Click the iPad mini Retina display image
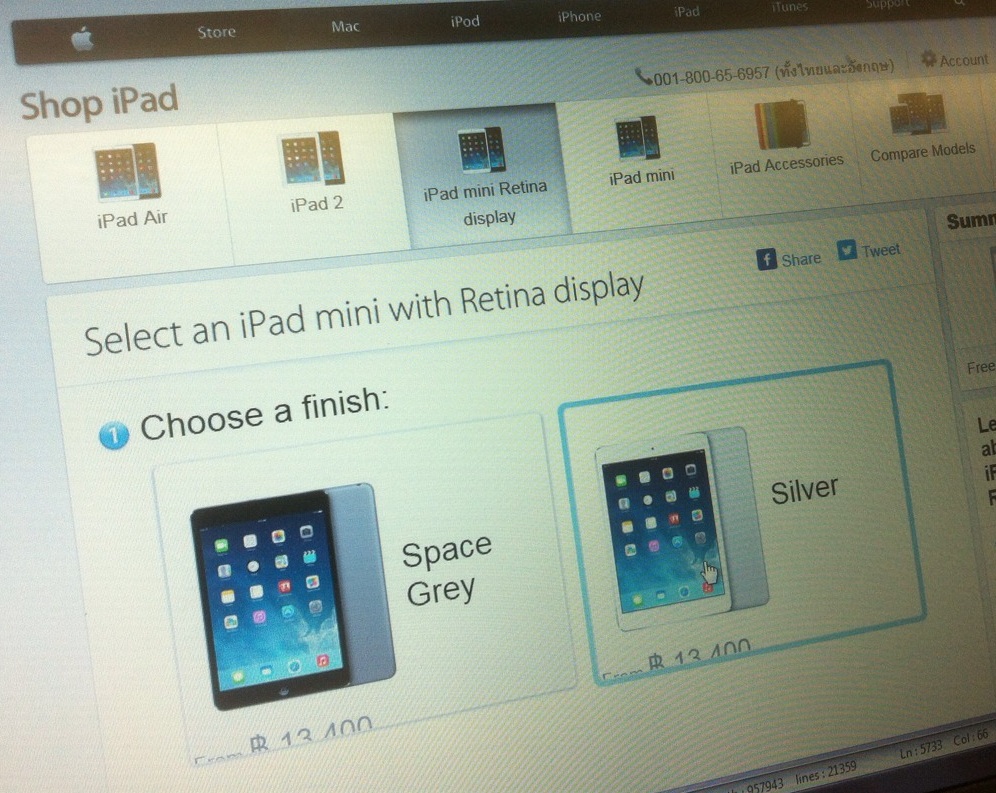 (481, 149)
